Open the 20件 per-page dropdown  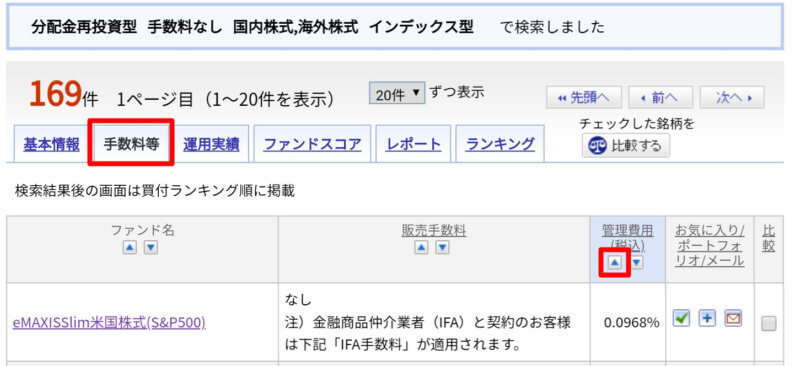click(397, 94)
